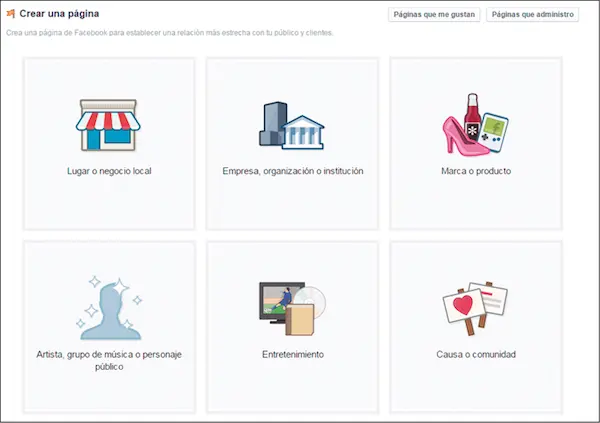The height and width of the screenshot is (423, 600).
Task: Click the 'Crea una página de Facebook' description text
Action: point(170,33)
